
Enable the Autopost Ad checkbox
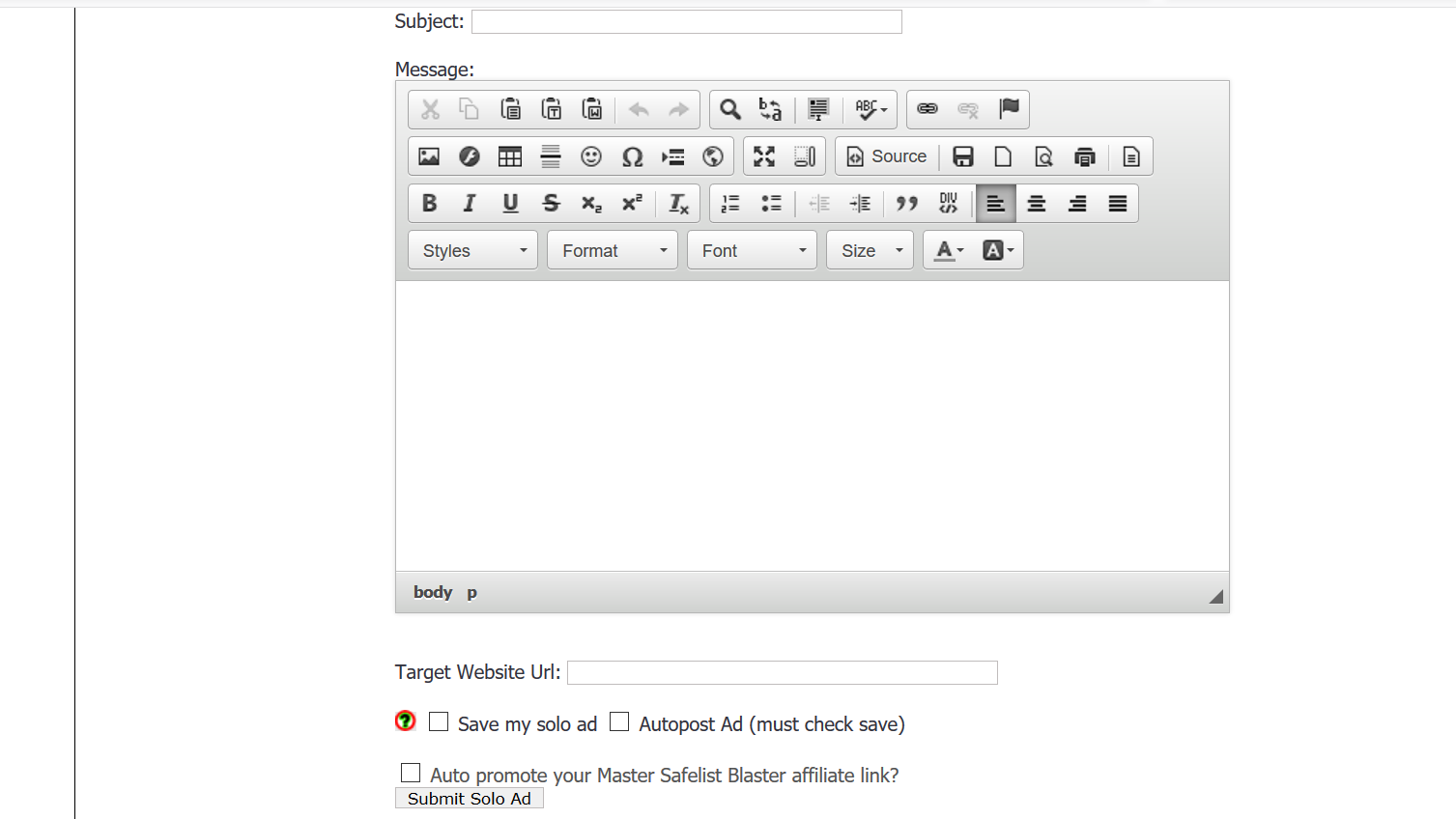click(619, 722)
